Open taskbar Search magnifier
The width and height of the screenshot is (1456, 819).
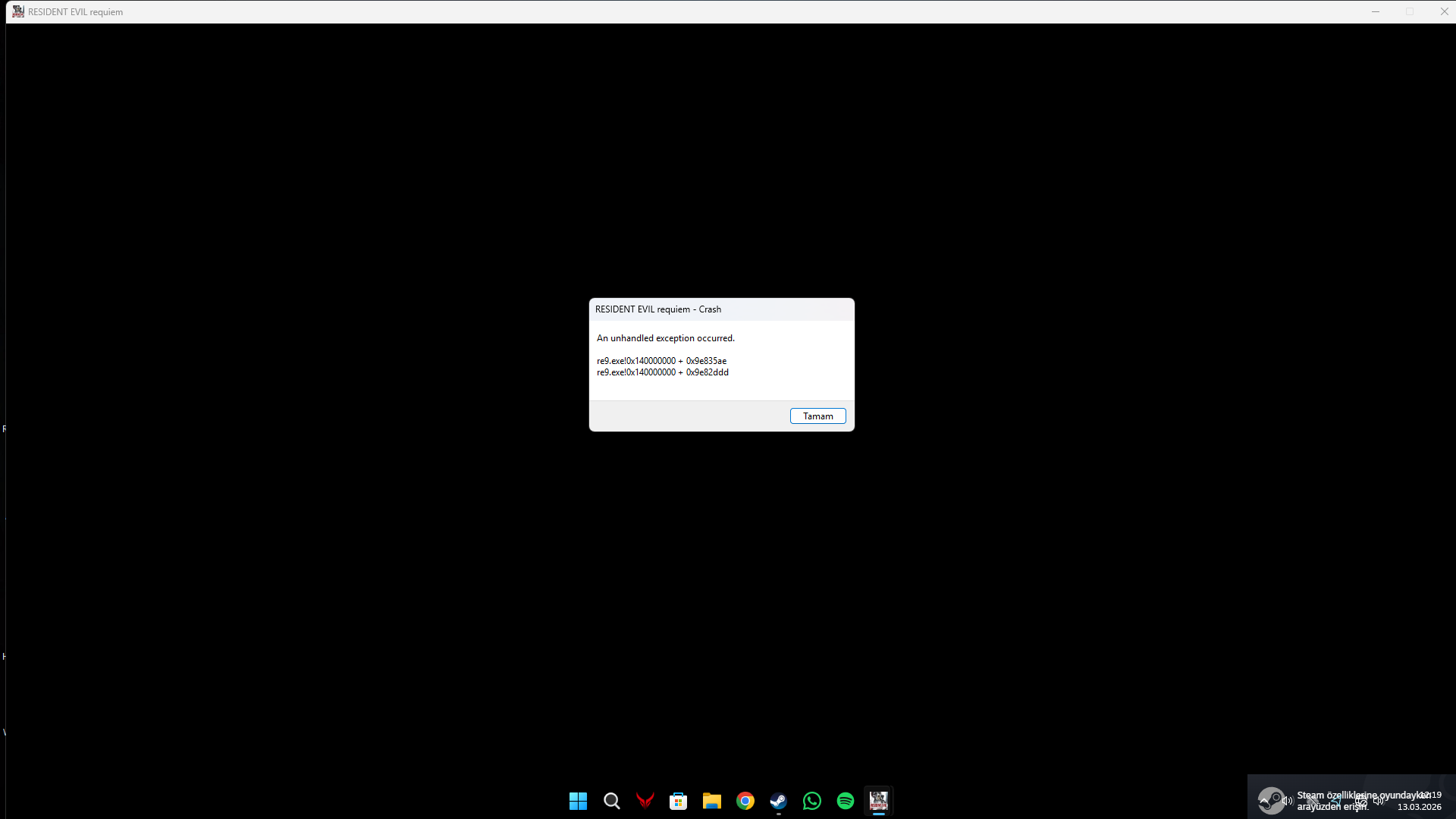click(x=611, y=801)
